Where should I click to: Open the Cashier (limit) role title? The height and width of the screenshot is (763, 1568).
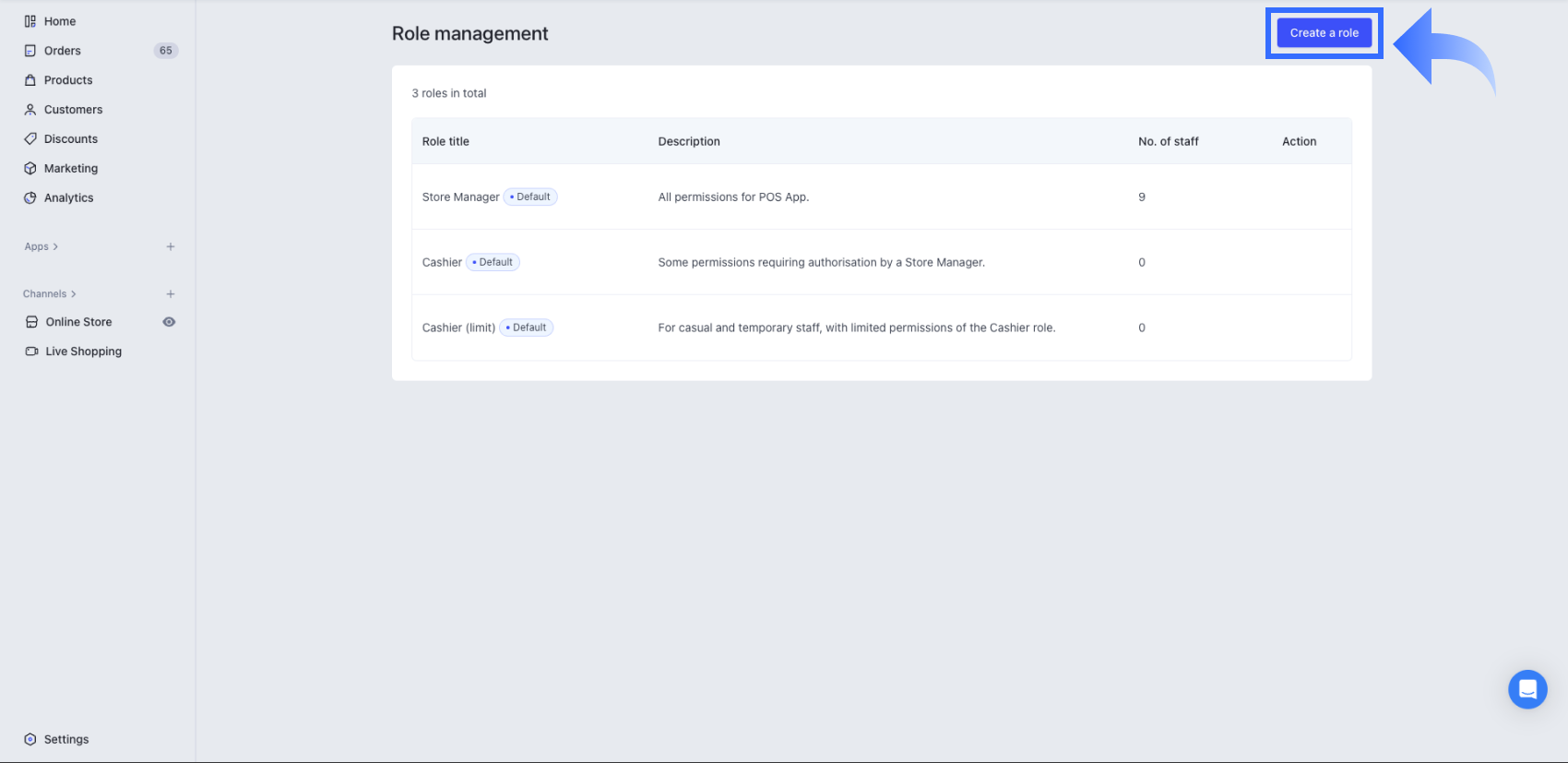point(458,328)
